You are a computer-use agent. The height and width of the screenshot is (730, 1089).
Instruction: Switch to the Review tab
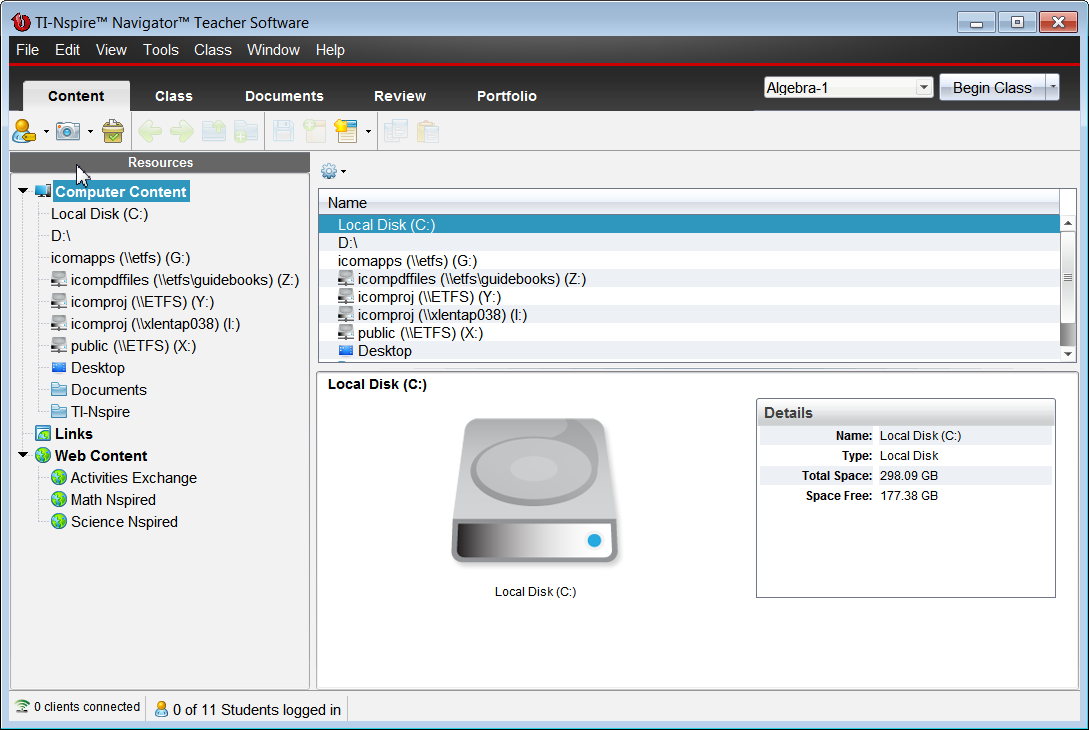pos(400,96)
